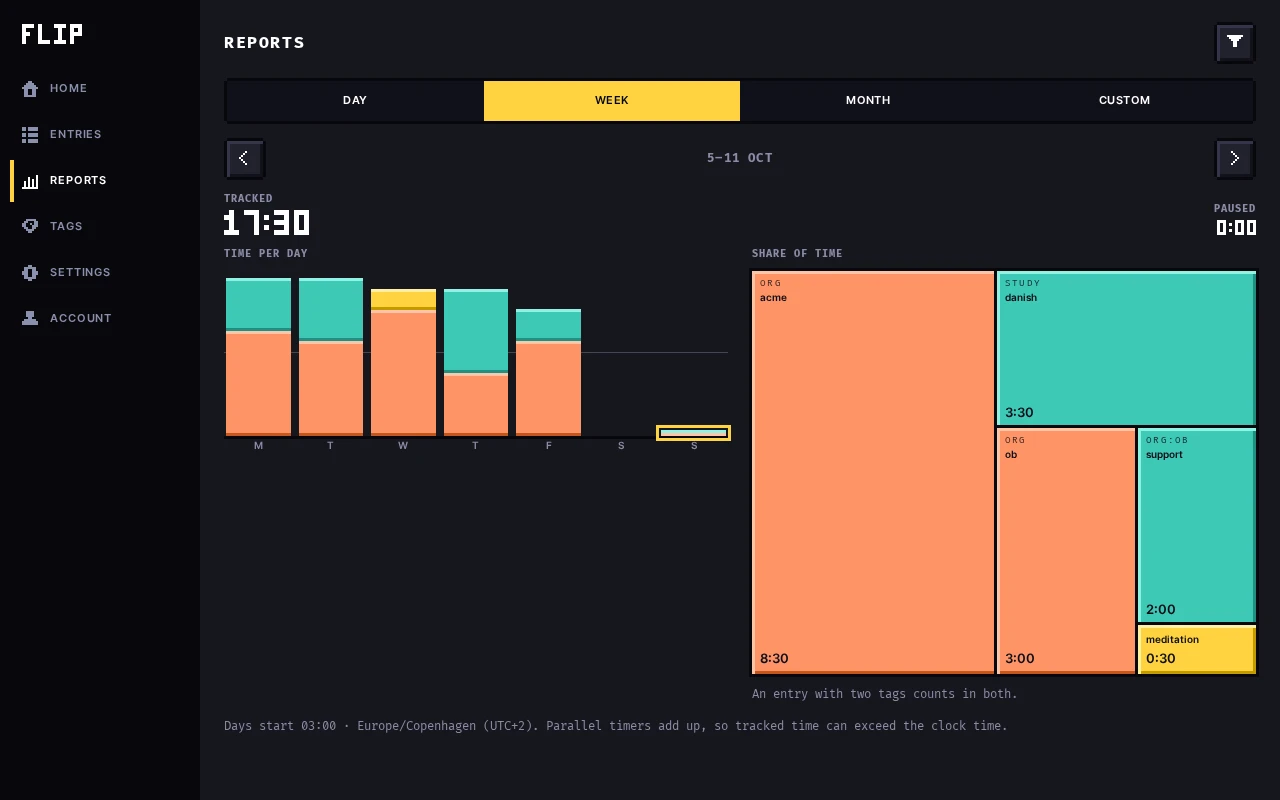The image size is (1280, 800).
Task: Click Friday's orange bar segment
Action: point(548,389)
